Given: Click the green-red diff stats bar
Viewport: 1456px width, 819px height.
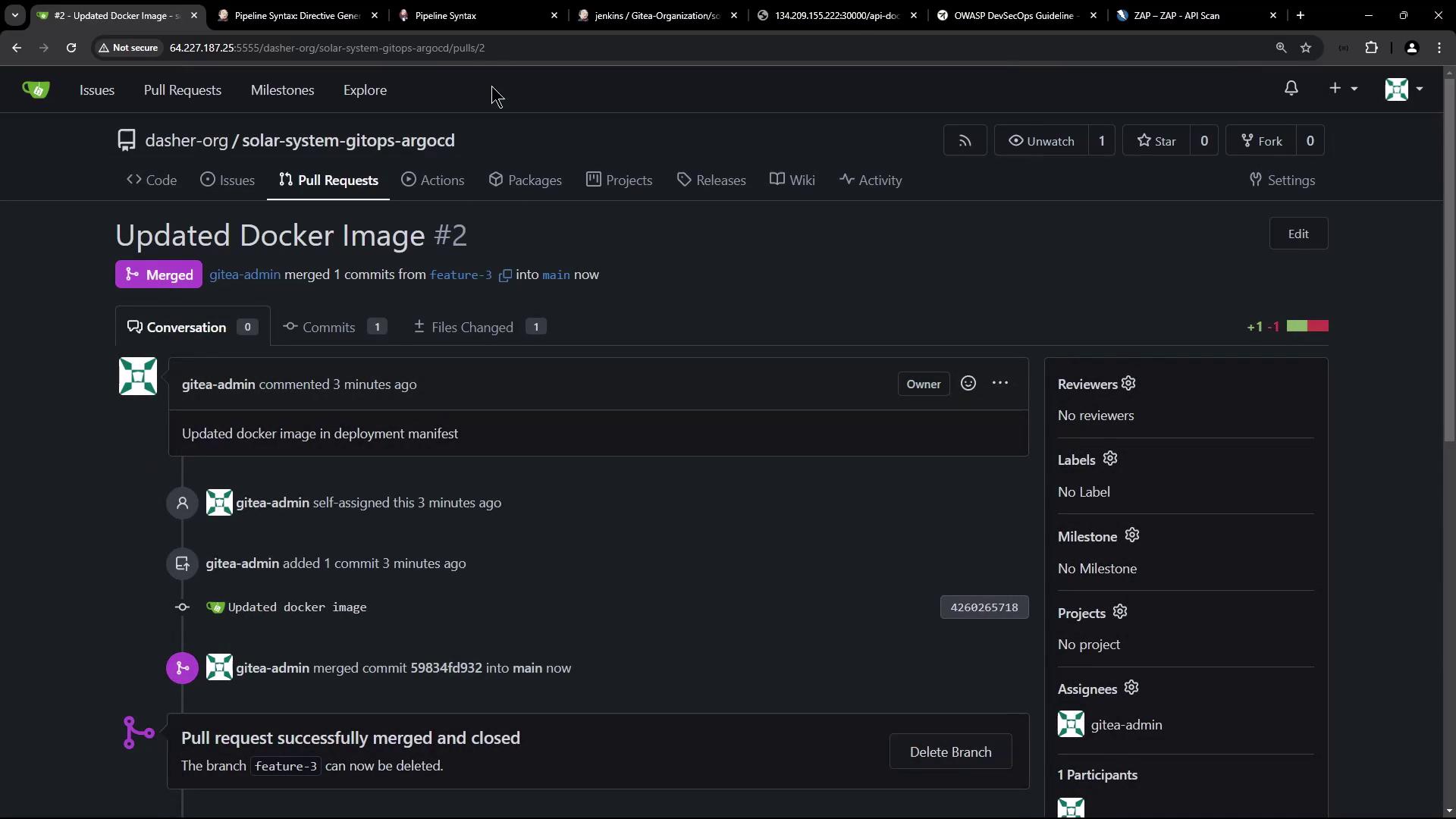Looking at the screenshot, I should [1307, 326].
